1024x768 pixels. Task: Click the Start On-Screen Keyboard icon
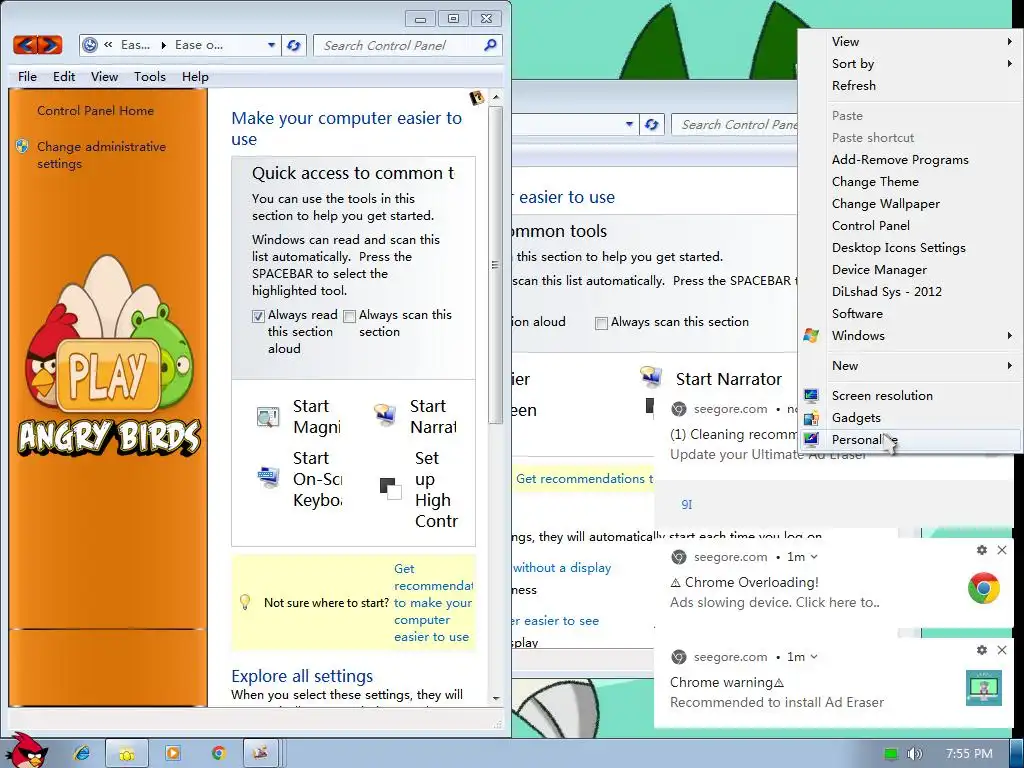point(268,478)
